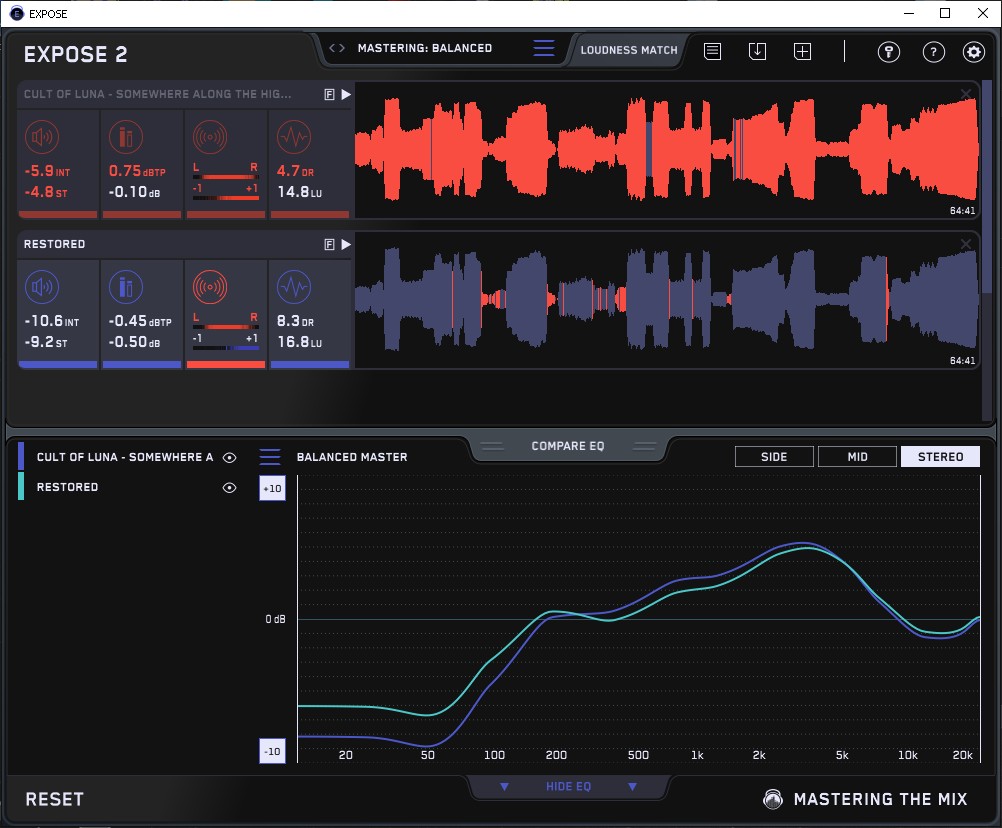Collapse the panel with Hide EQ
Image resolution: width=1002 pixels, height=828 pixels.
coord(568,787)
